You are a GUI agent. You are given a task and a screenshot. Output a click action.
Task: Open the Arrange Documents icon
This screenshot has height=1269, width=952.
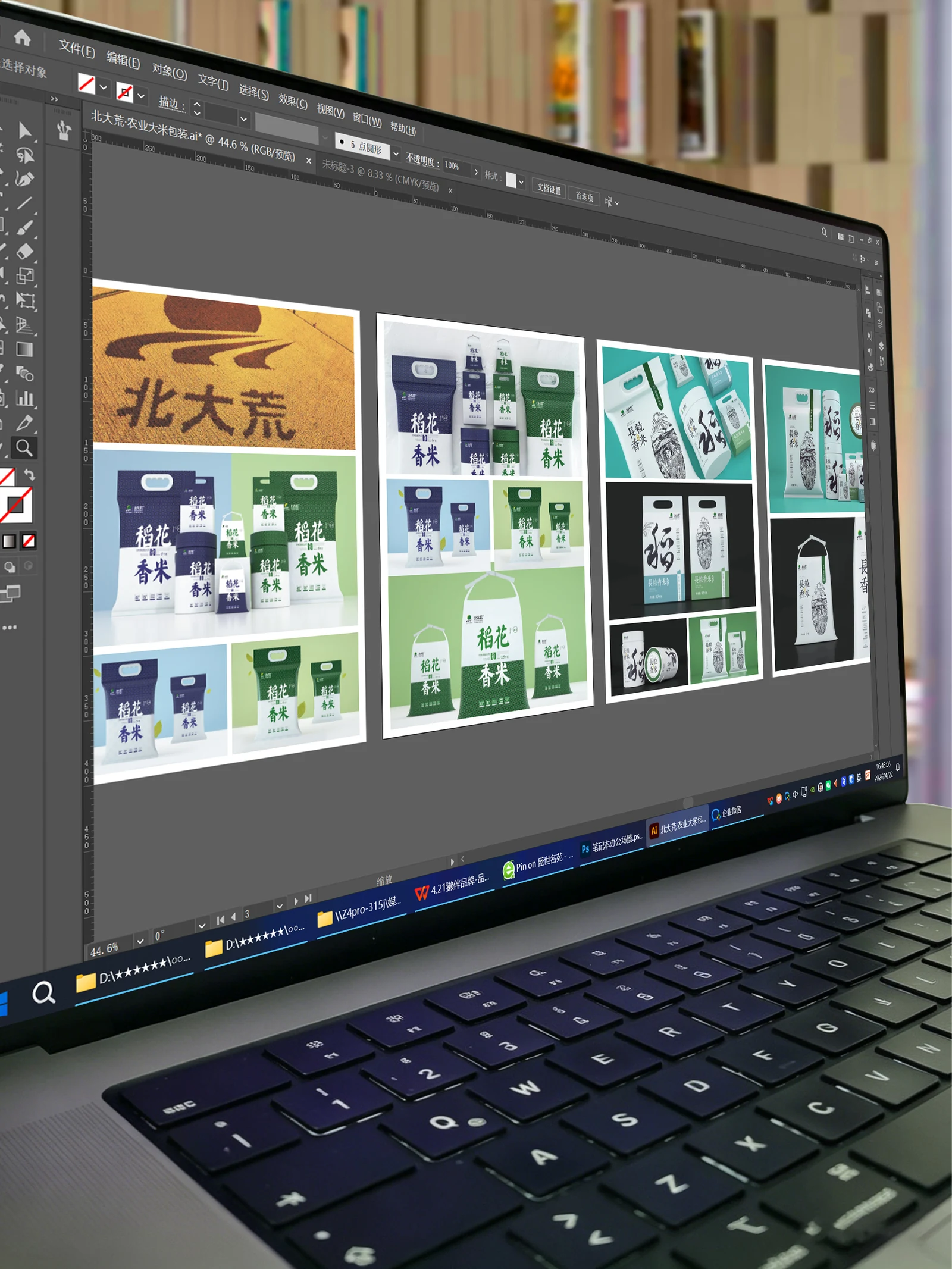(x=841, y=237)
